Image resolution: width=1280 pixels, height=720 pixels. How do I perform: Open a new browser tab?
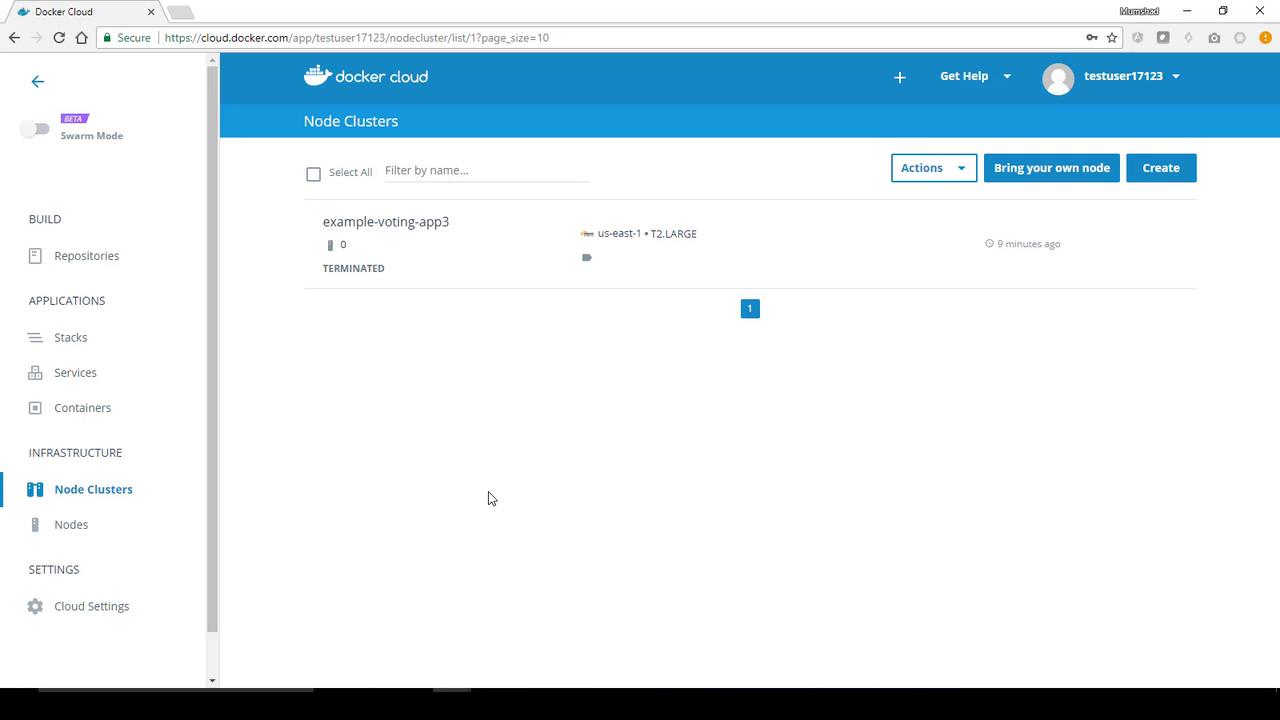[x=180, y=12]
